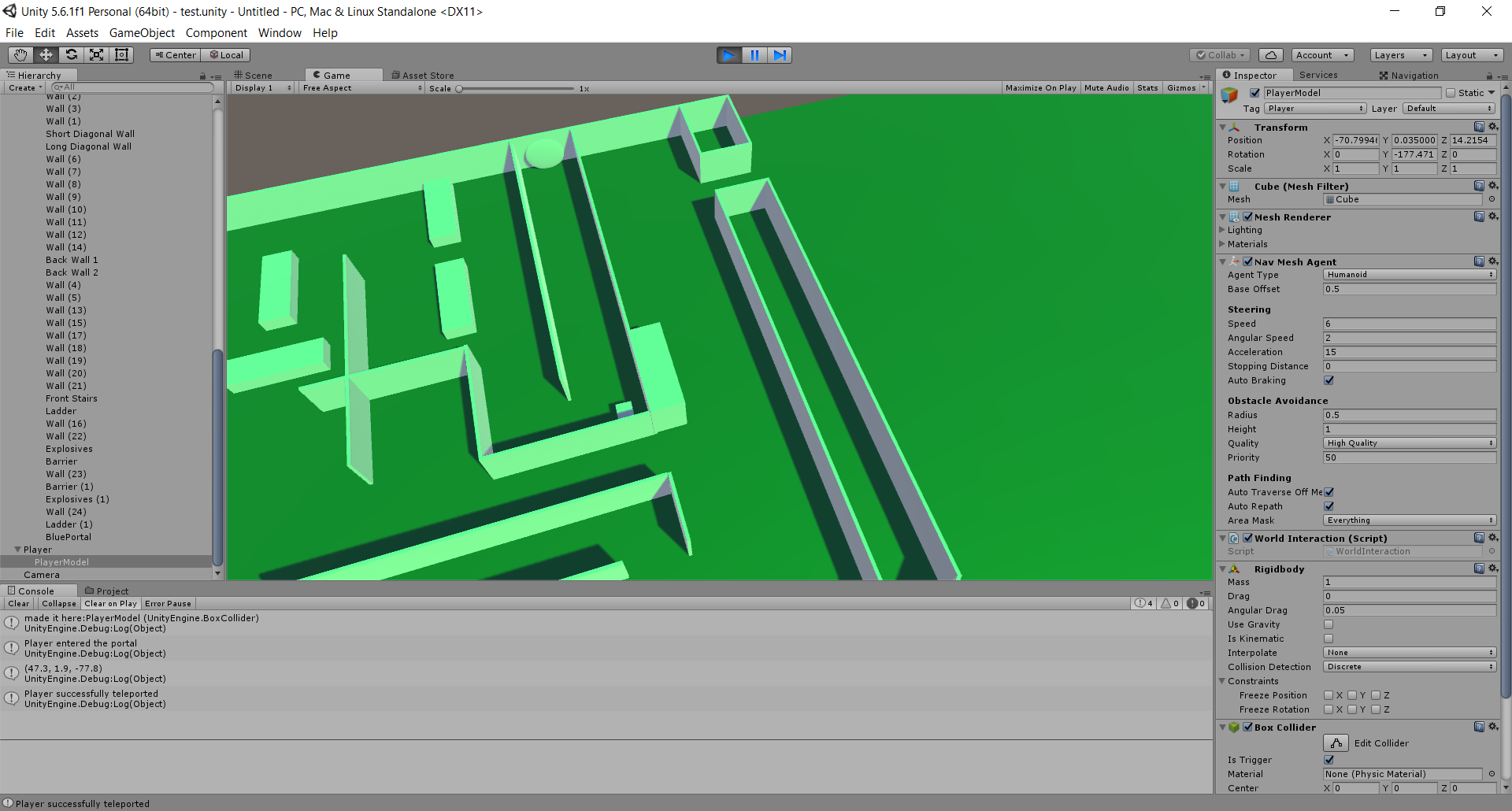The height and width of the screenshot is (811, 1512).
Task: Open the Agent Type dropdown
Action: click(1410, 275)
